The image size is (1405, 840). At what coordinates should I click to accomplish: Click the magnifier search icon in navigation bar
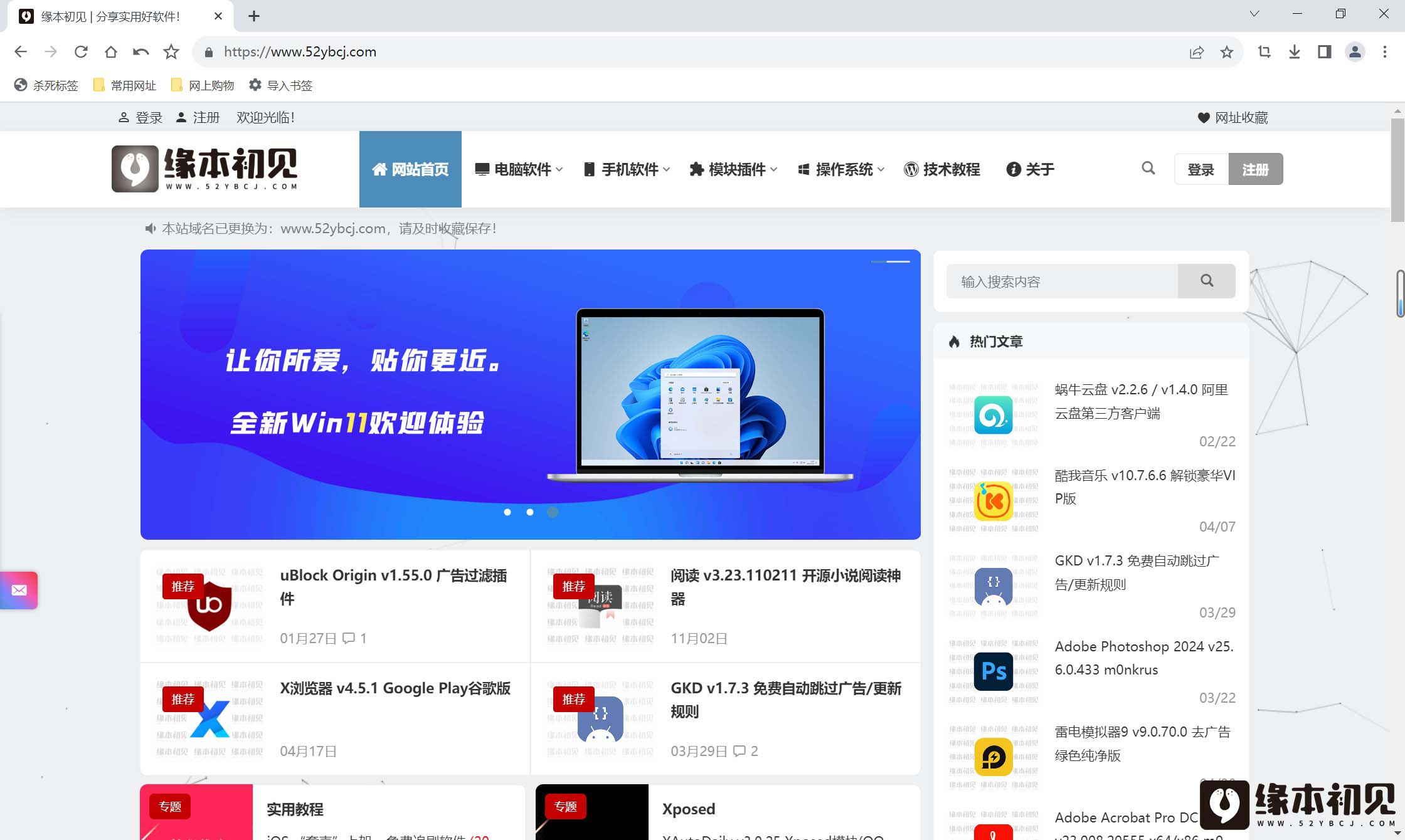click(1148, 168)
